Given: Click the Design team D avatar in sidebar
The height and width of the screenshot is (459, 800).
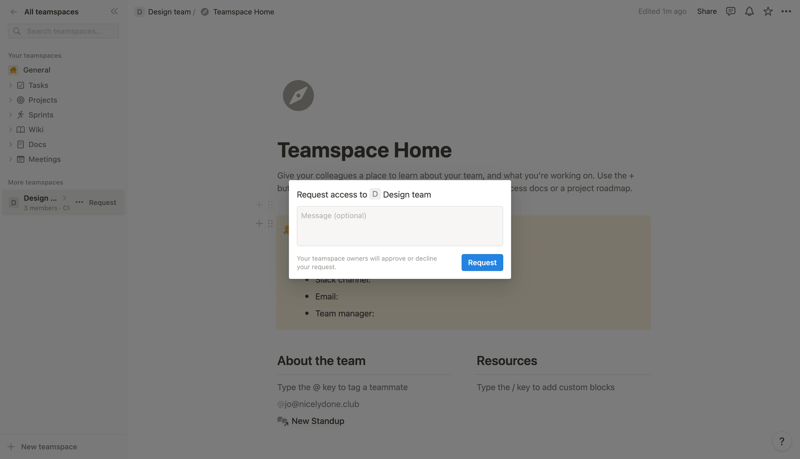Looking at the screenshot, I should pyautogui.click(x=14, y=202).
